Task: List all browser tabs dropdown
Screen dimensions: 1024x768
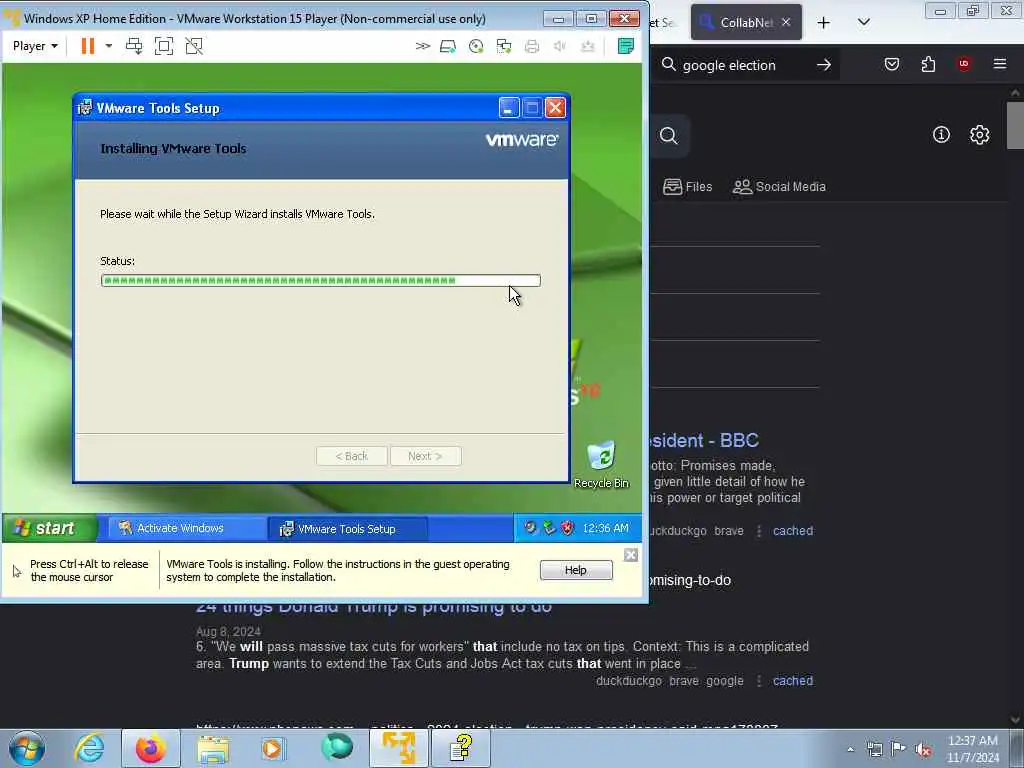Action: click(863, 22)
